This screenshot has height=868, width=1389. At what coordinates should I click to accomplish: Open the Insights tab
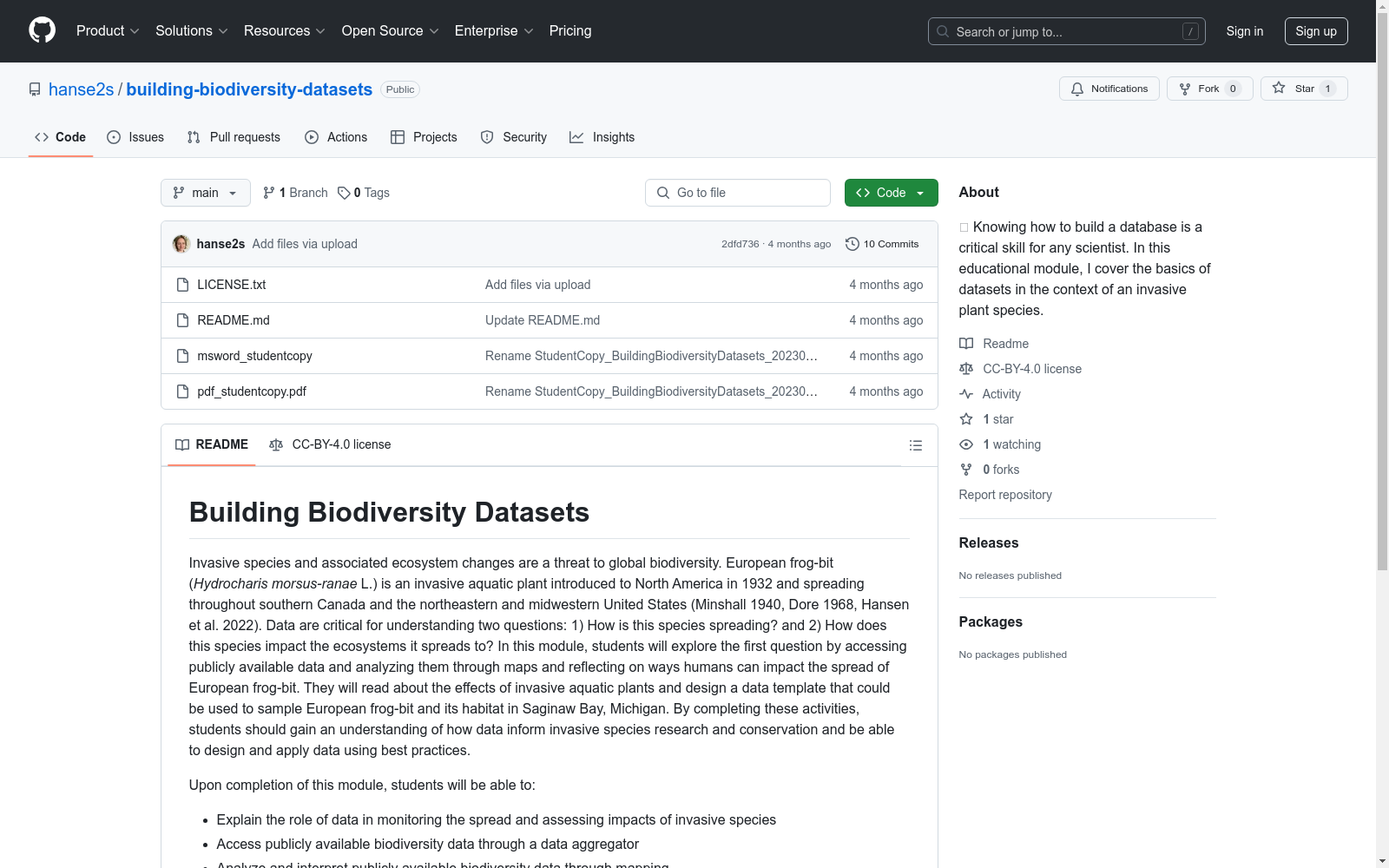[602, 137]
